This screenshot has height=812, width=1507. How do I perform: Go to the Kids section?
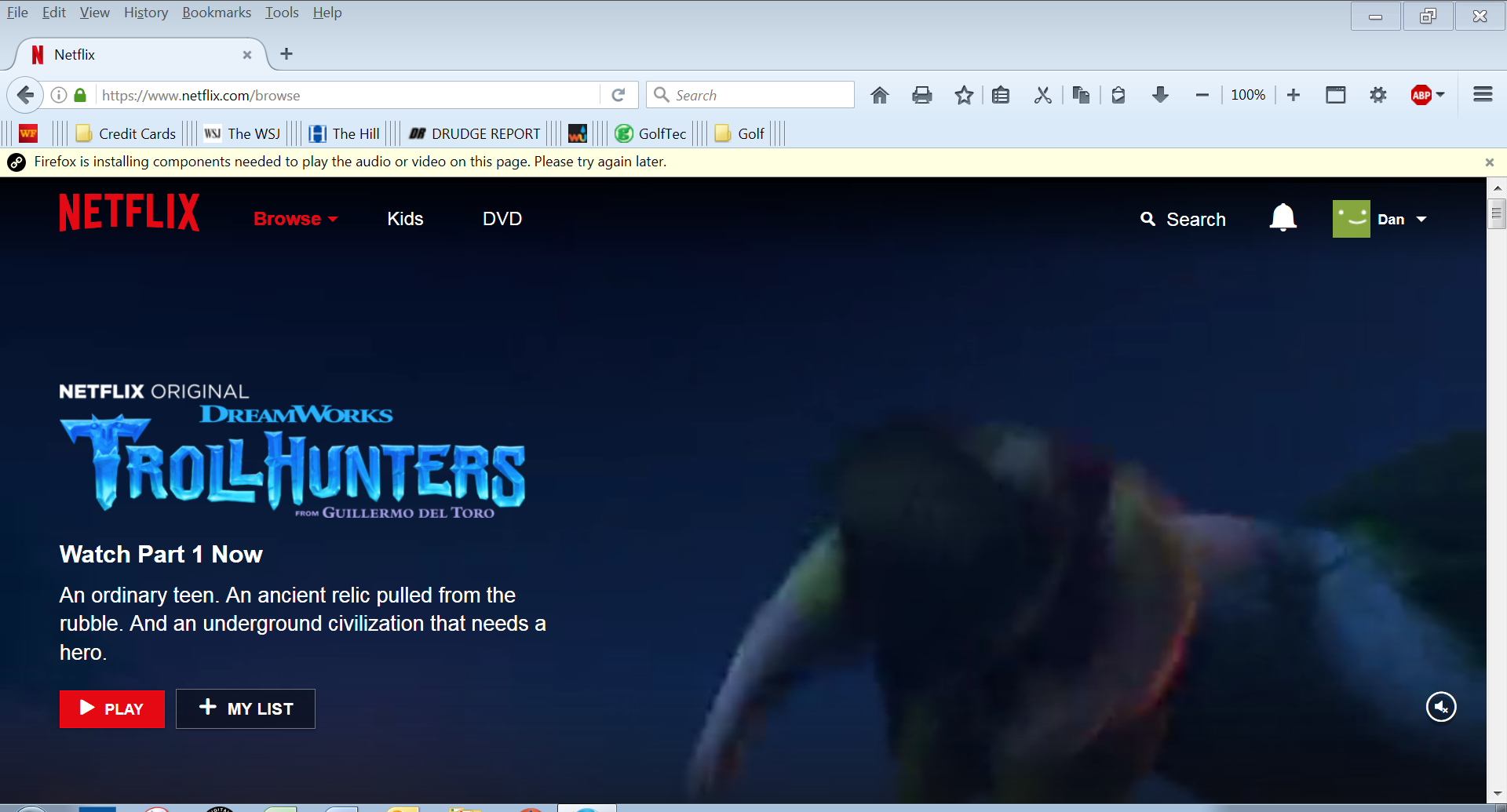pyautogui.click(x=405, y=219)
